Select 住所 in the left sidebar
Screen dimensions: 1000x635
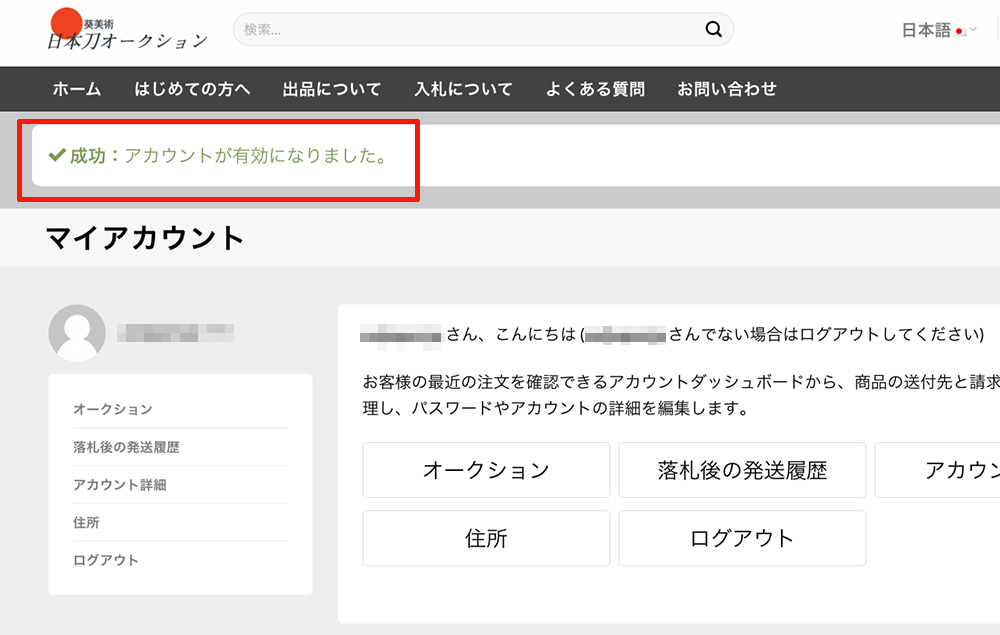[x=87, y=523]
